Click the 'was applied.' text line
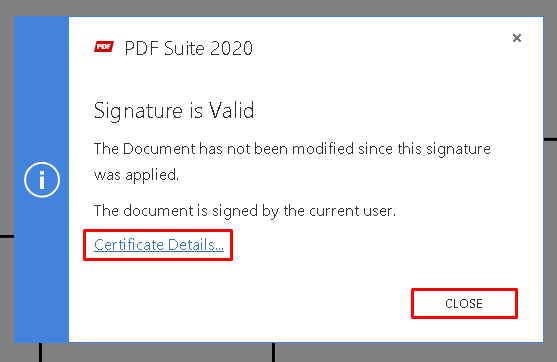This screenshot has width=557, height=362. coord(136,175)
